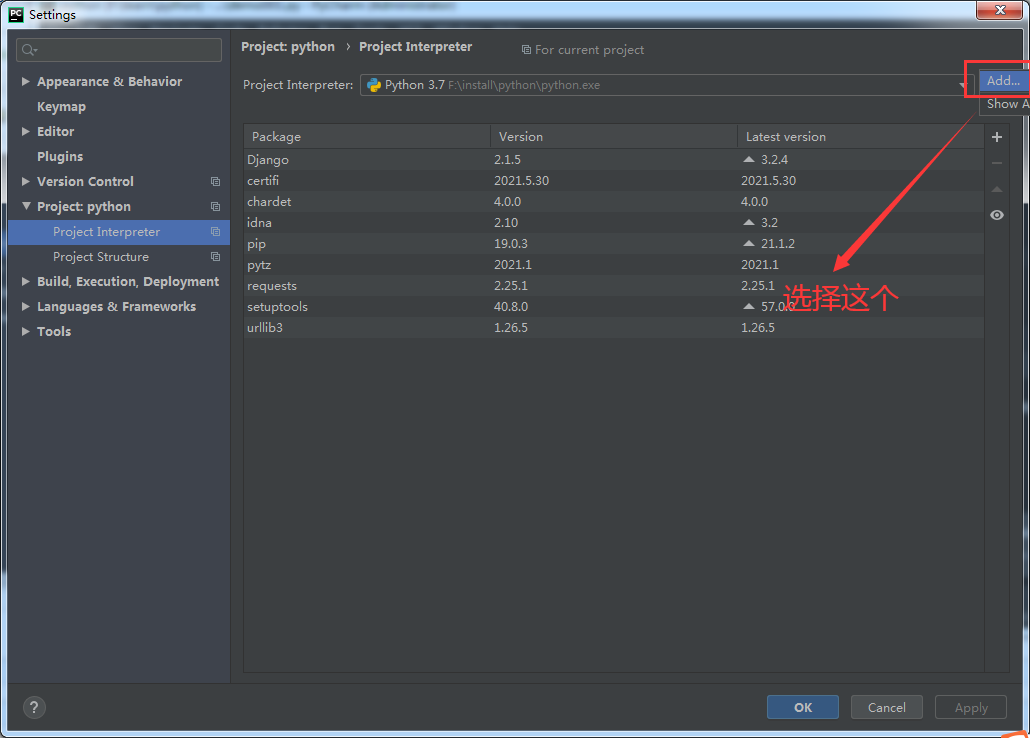Click Project: python breadcrumb

pos(288,47)
